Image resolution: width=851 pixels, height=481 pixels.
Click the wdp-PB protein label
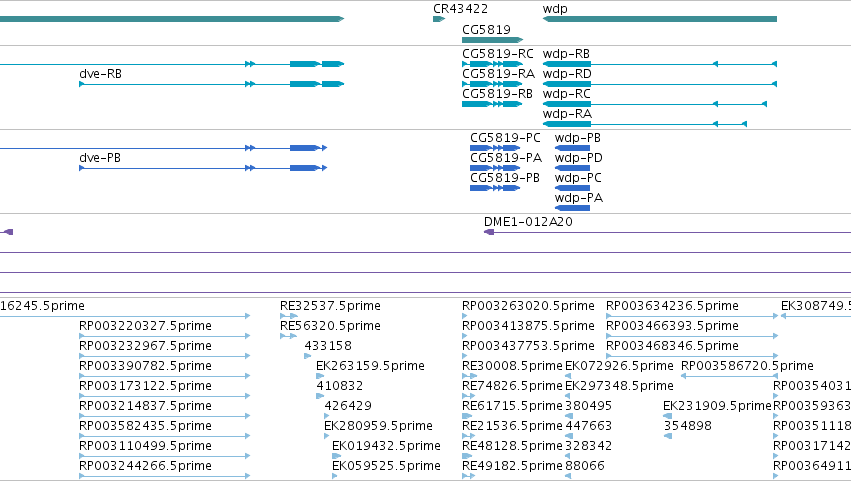point(577,138)
